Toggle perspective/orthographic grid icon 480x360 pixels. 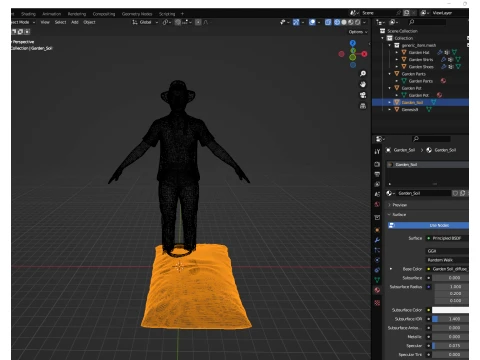point(363,106)
